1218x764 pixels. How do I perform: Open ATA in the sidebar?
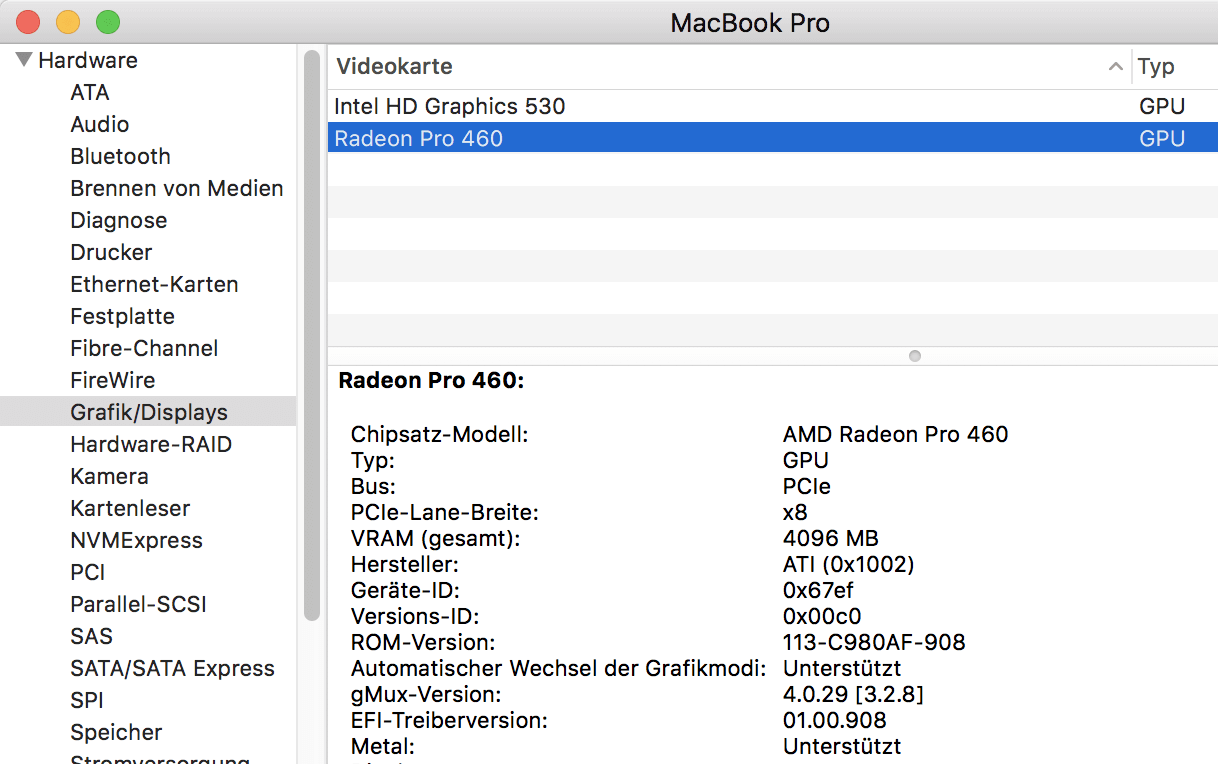(x=90, y=92)
